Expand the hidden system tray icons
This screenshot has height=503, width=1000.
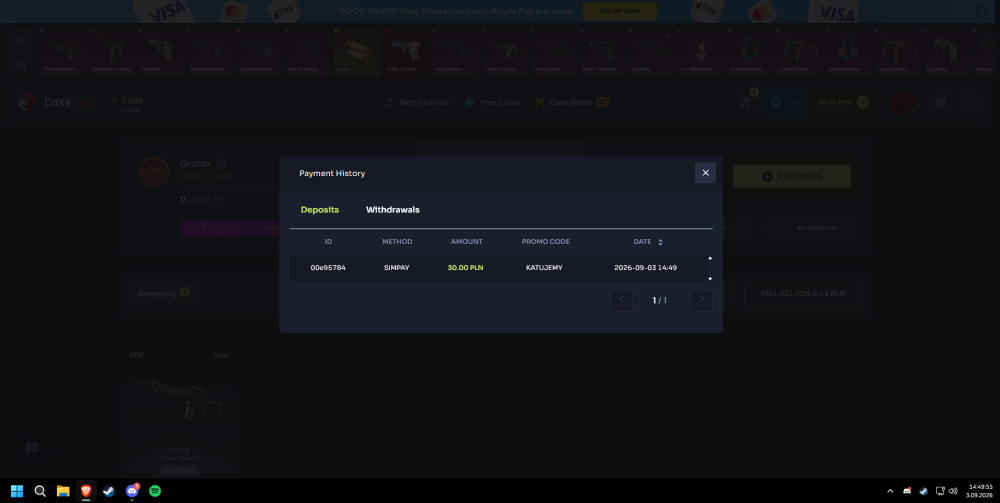890,491
